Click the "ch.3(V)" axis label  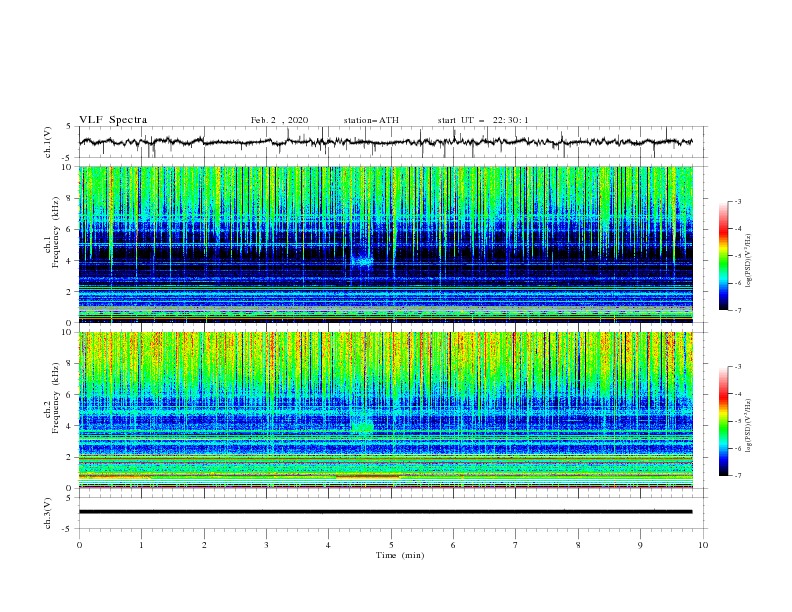[x=48, y=513]
